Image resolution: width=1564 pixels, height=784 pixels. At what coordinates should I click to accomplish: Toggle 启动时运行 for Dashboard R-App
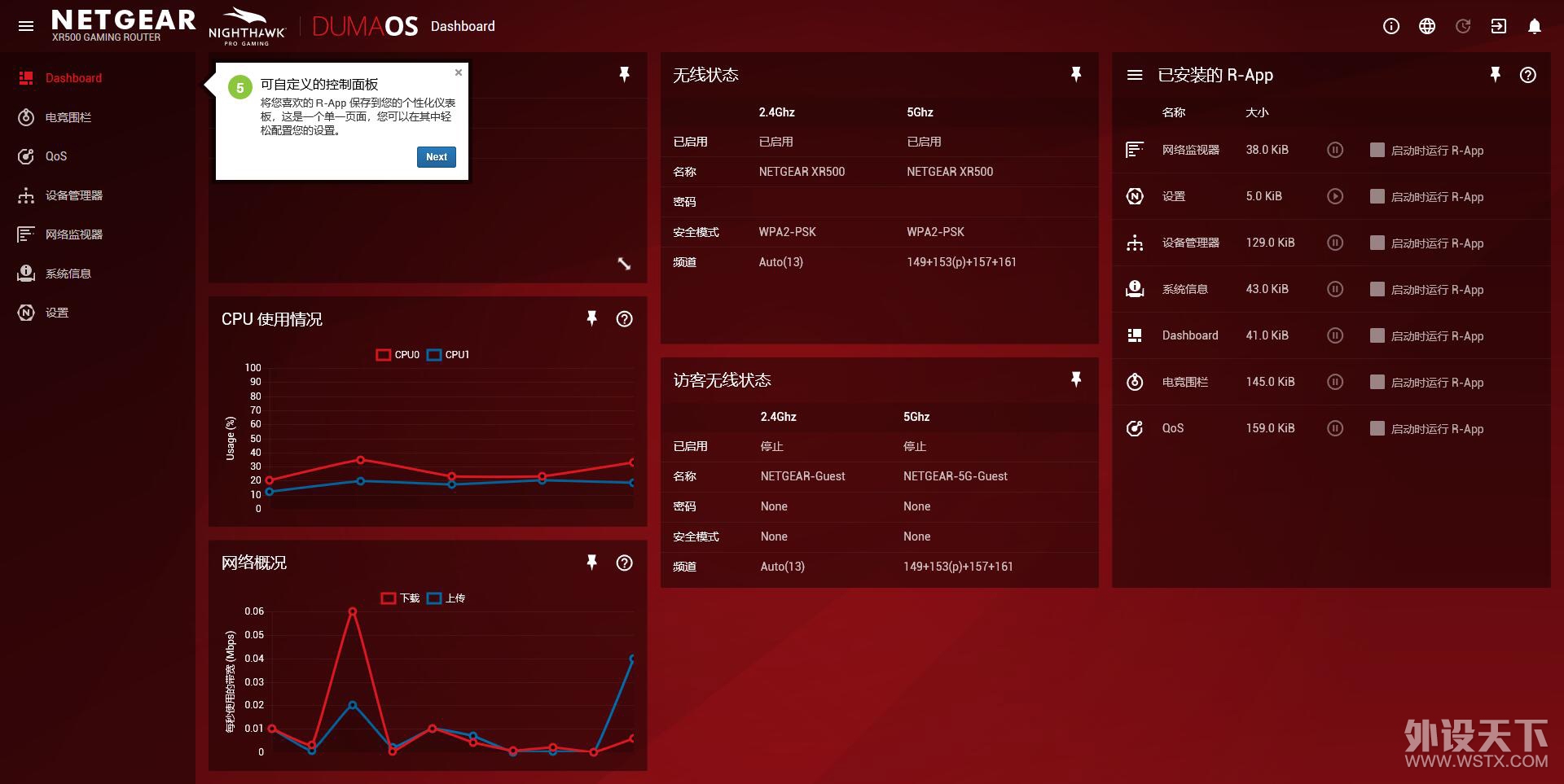click(1377, 335)
